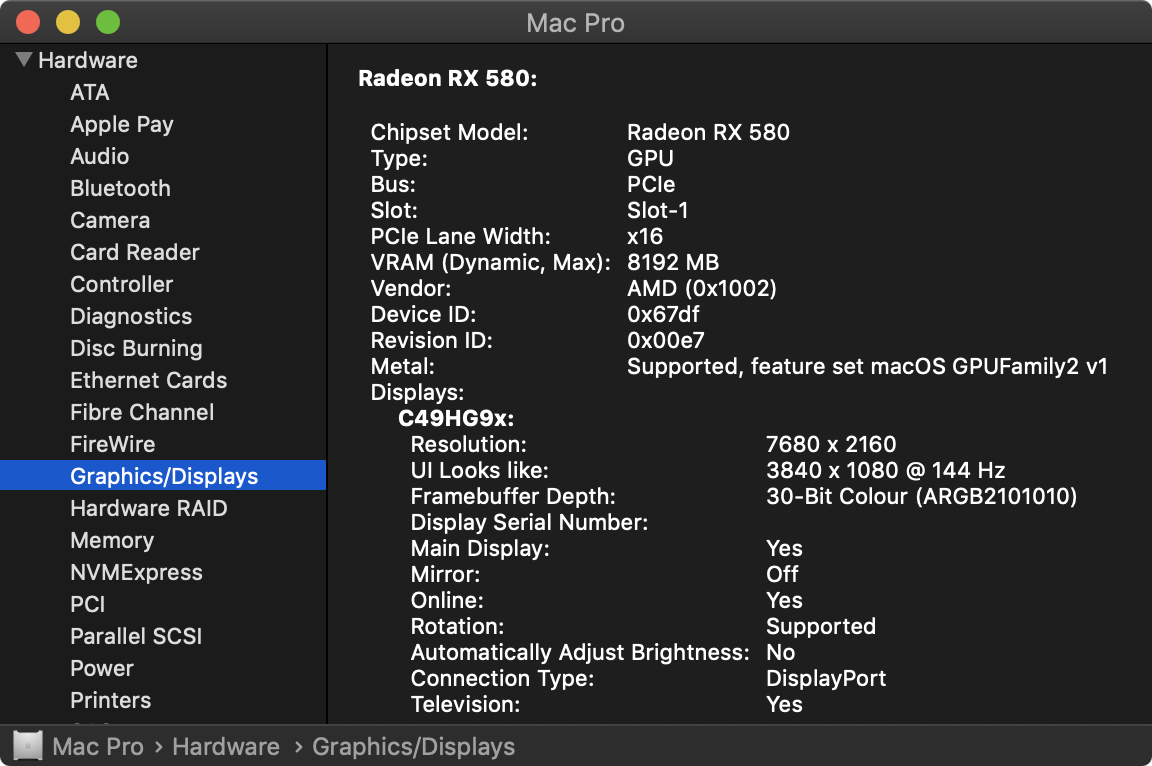Open Printers in the sidebar
Screen dimensions: 1152x766
[111, 700]
